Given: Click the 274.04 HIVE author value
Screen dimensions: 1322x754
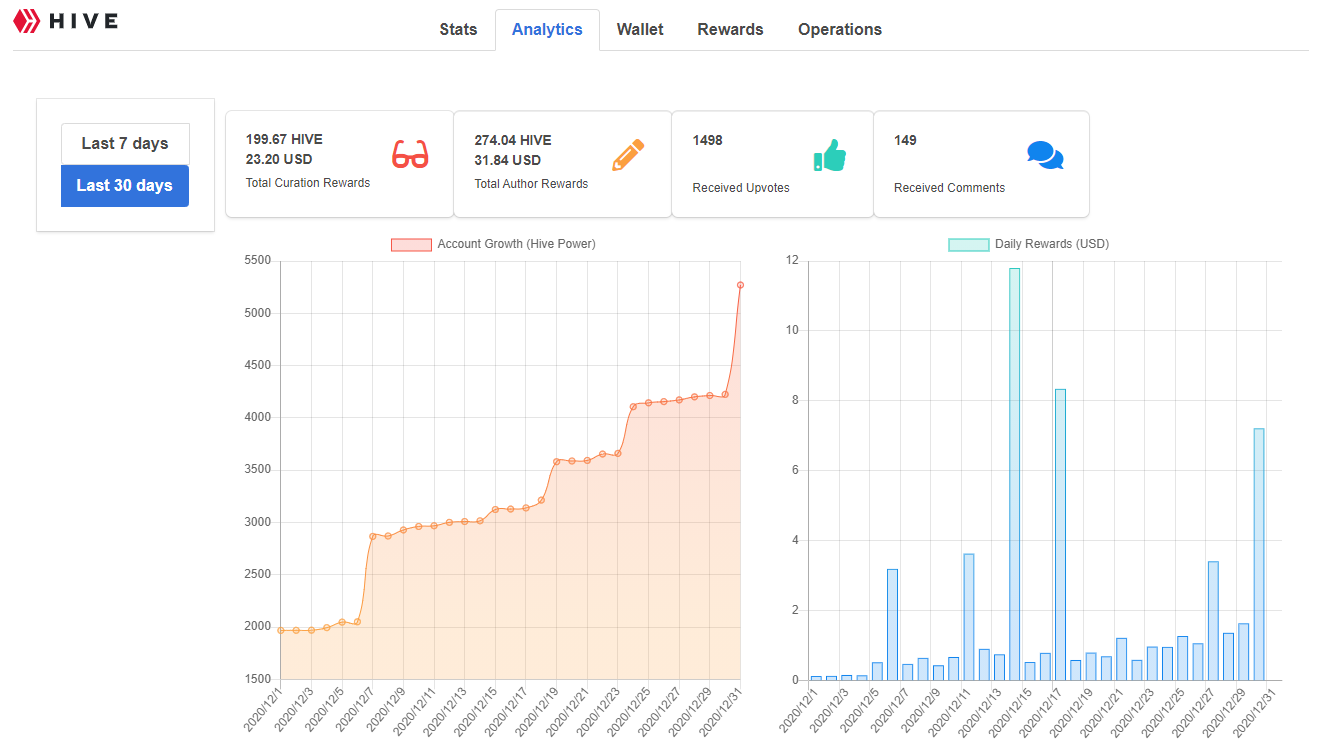Looking at the screenshot, I should pyautogui.click(x=513, y=140).
